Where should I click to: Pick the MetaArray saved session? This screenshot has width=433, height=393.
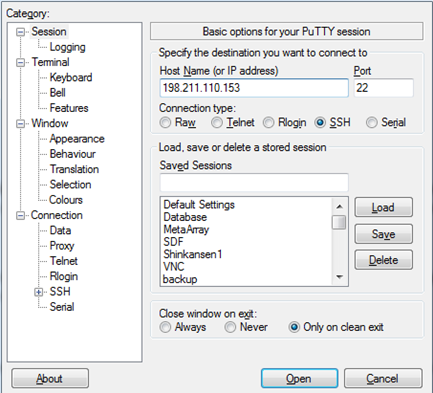(x=186, y=230)
